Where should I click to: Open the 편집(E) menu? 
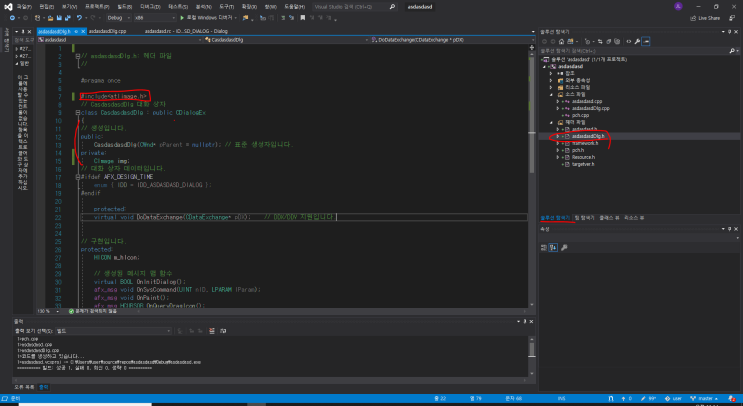(x=46, y=7)
